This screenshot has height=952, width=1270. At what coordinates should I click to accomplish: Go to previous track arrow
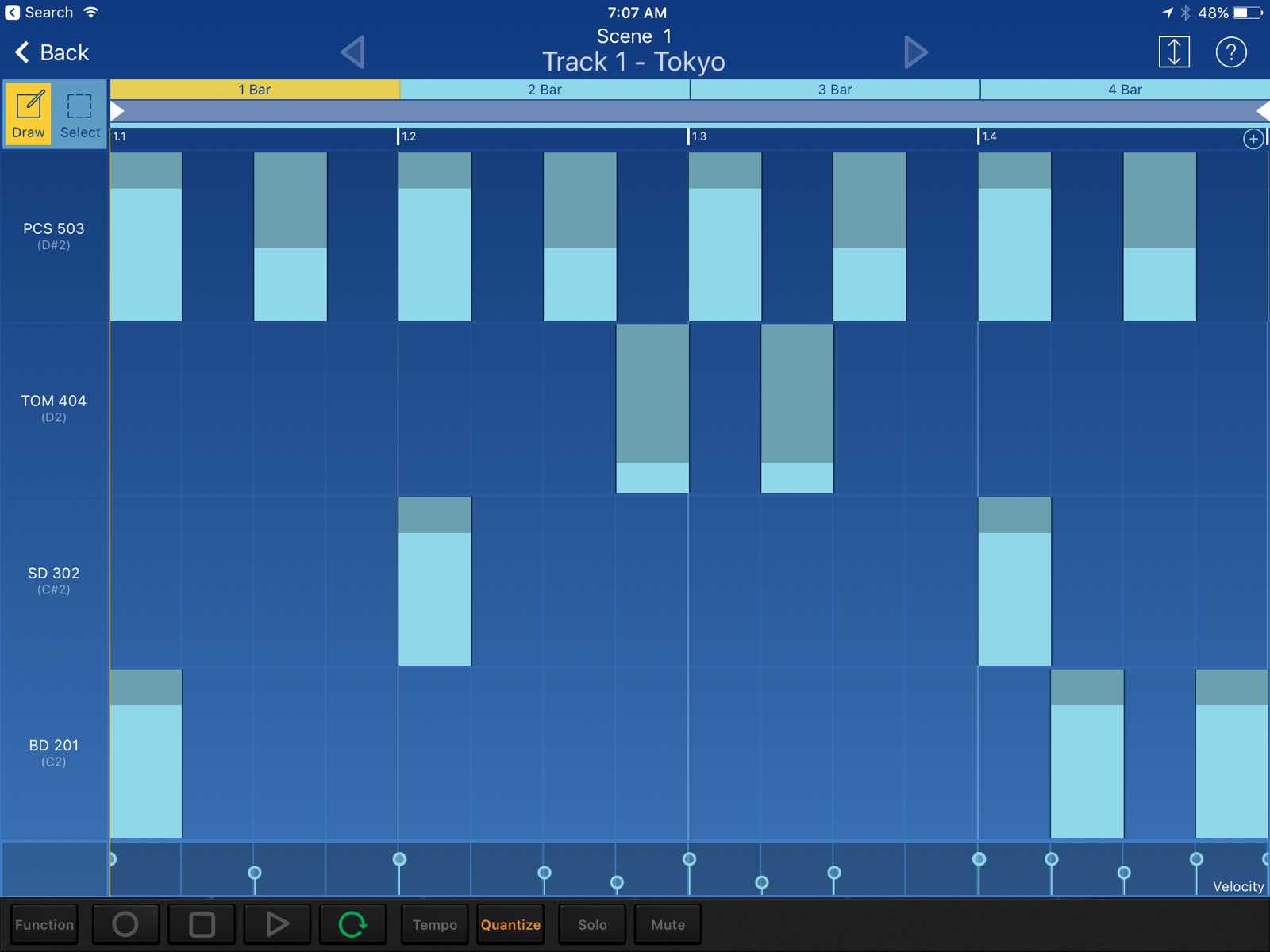[x=352, y=52]
